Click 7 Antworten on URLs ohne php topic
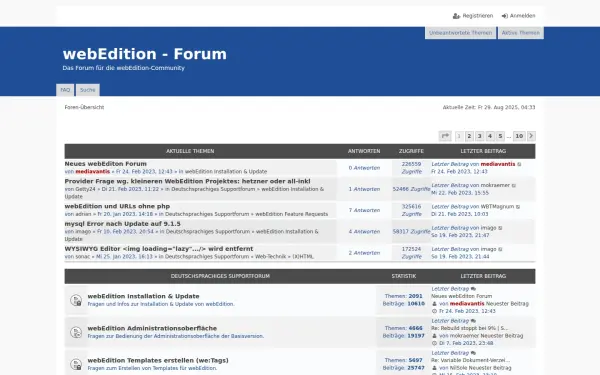The image size is (600, 375). point(364,210)
